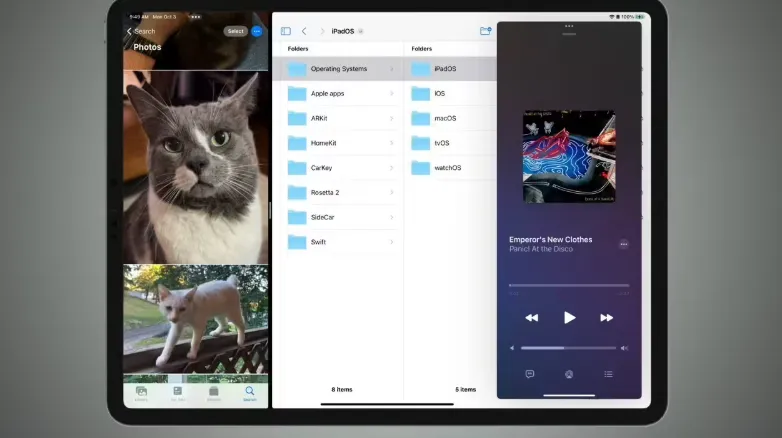Tap the maximum volume speaker icon
This screenshot has width=782, height=438.
click(x=624, y=348)
